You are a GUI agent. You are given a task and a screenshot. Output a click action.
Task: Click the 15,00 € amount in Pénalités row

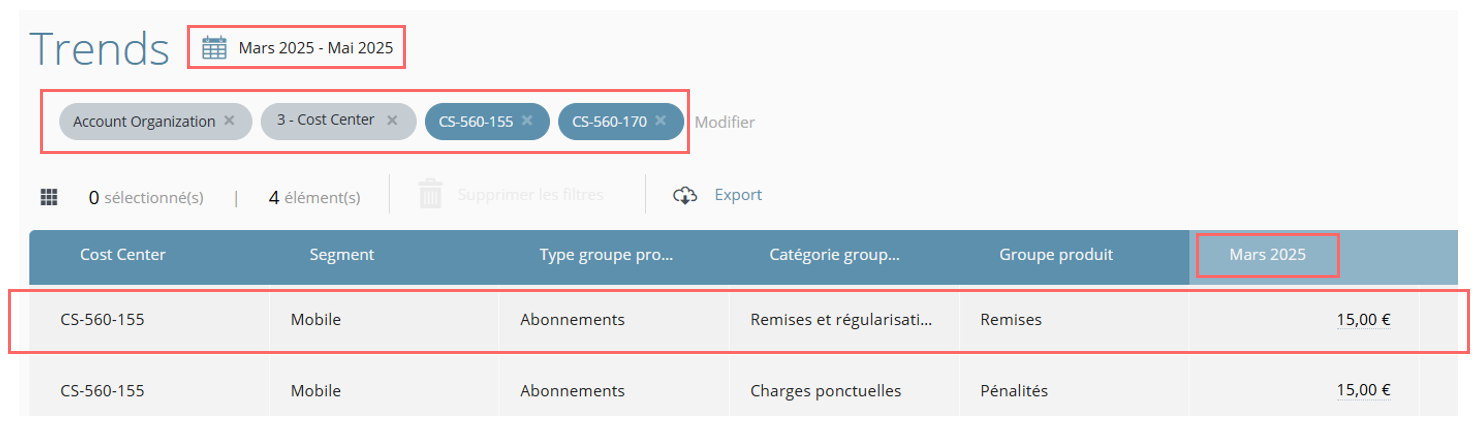[x=1364, y=390]
